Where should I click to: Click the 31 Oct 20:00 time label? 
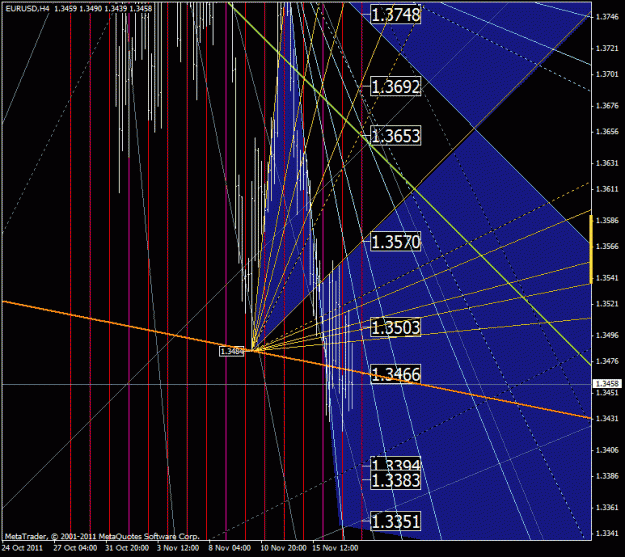[x=127, y=548]
